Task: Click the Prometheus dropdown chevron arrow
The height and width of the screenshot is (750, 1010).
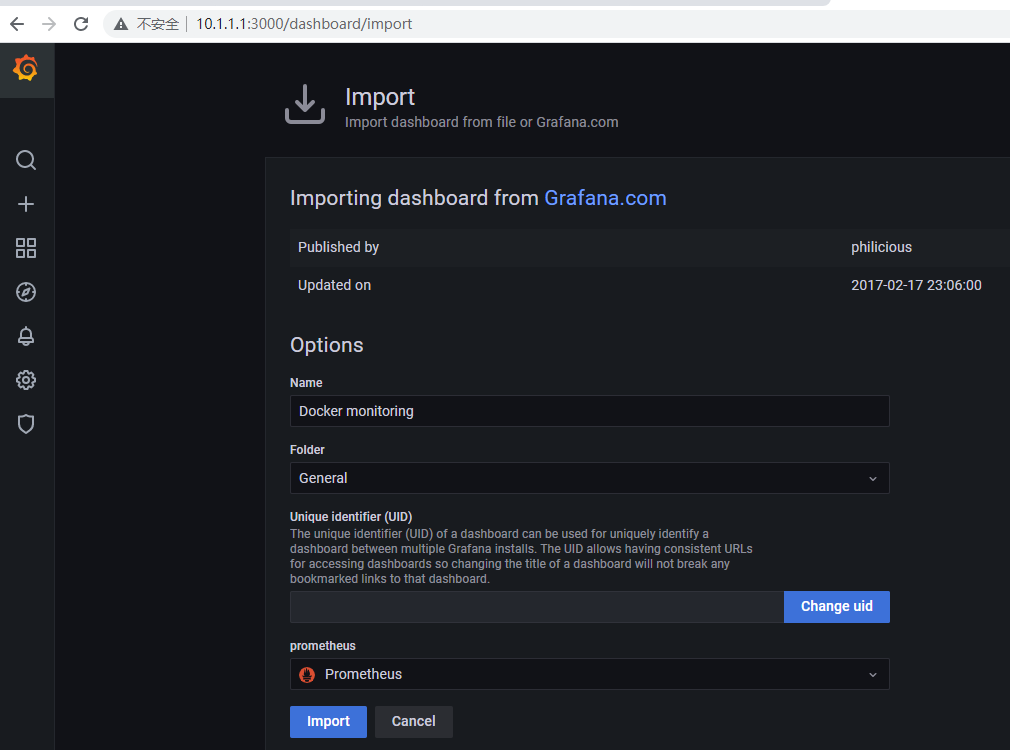Action: tap(873, 675)
